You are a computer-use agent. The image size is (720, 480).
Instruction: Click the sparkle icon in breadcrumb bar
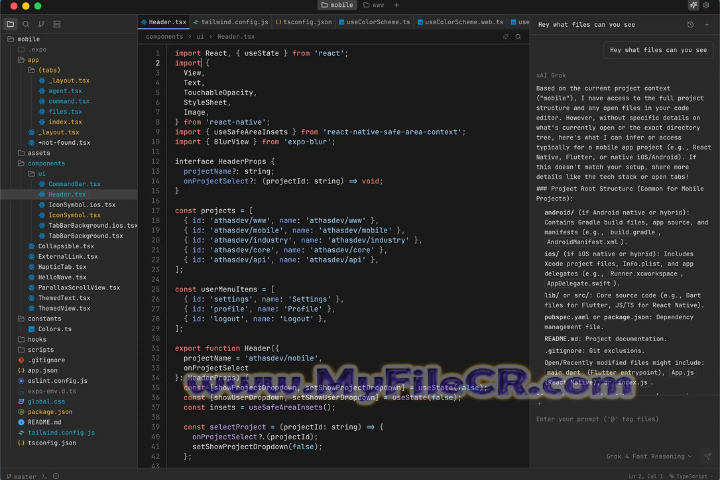506,37
